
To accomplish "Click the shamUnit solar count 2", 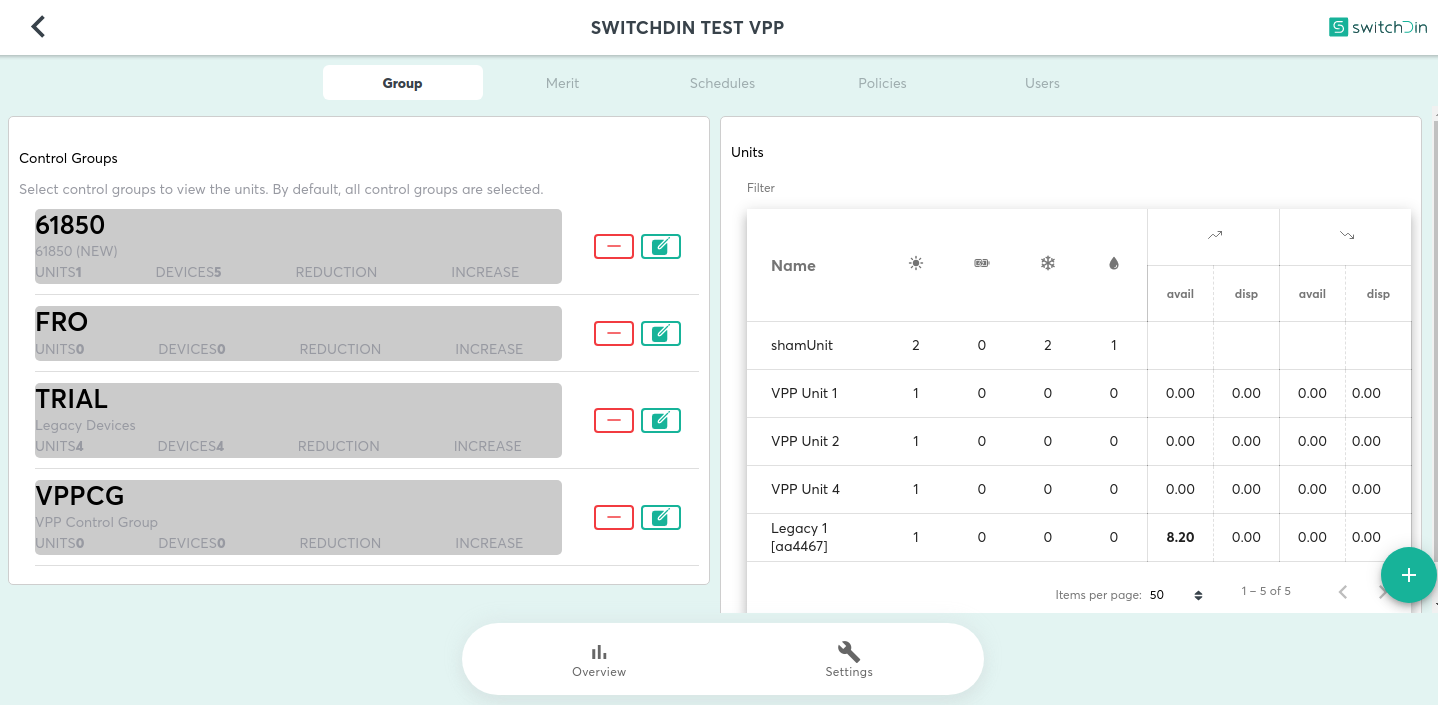I will [x=916, y=345].
